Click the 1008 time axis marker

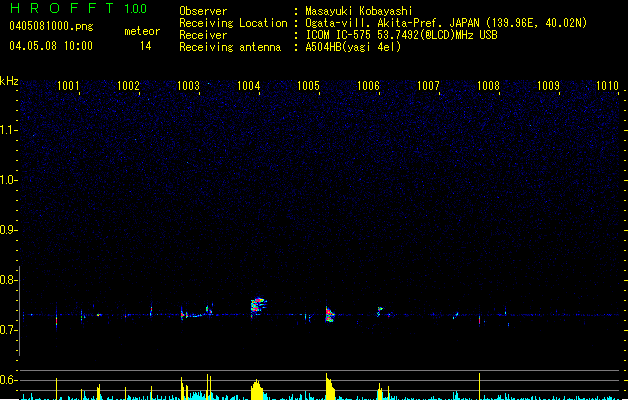(488, 85)
